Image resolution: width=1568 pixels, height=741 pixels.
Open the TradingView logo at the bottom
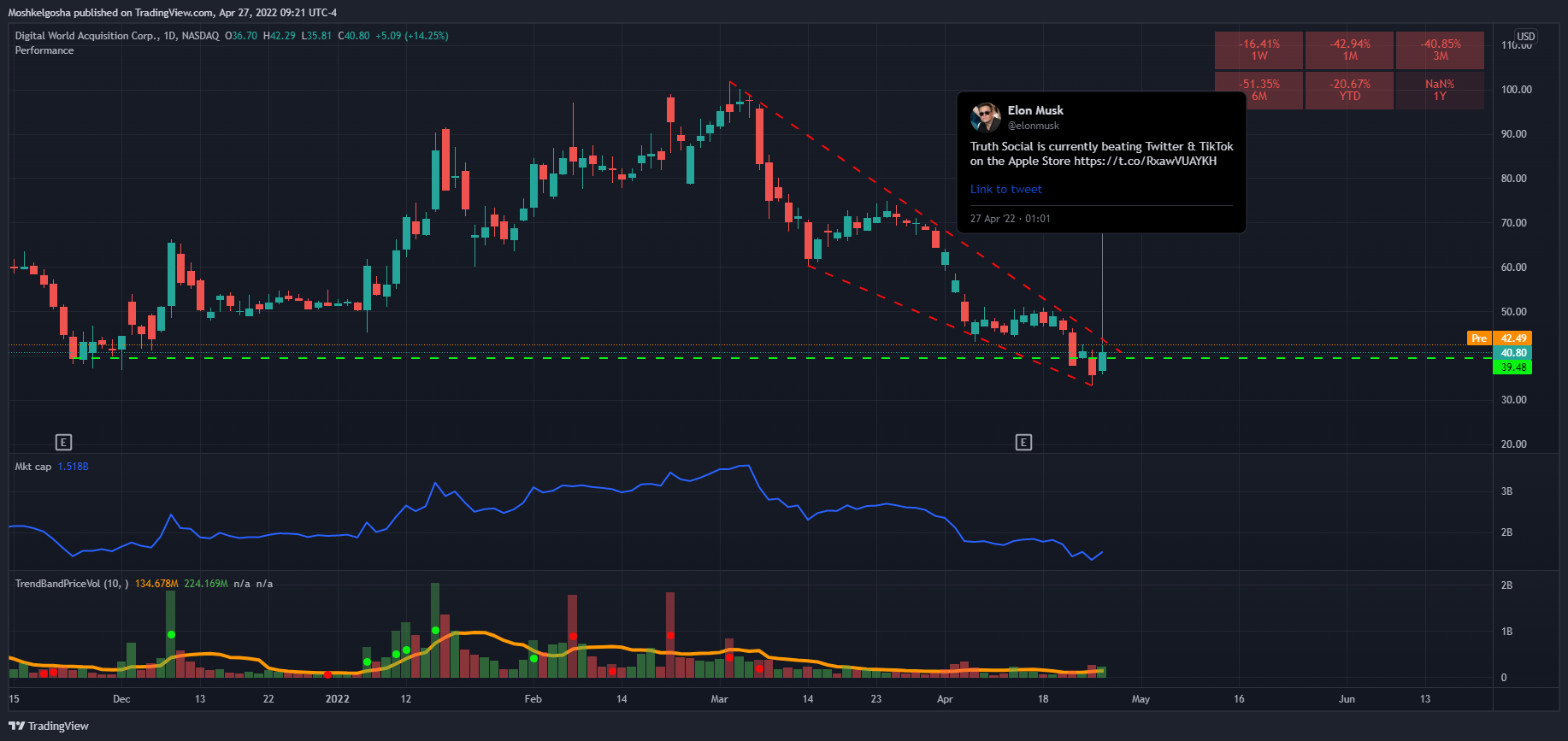point(49,726)
